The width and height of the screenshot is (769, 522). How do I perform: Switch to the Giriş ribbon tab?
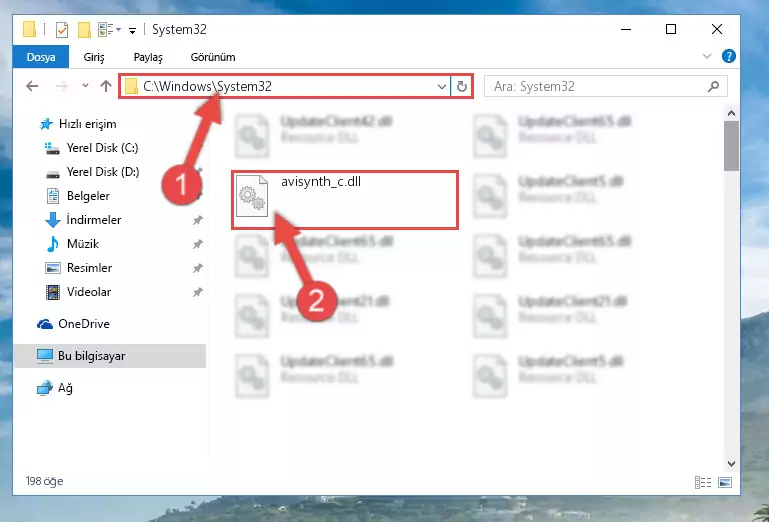coord(94,57)
